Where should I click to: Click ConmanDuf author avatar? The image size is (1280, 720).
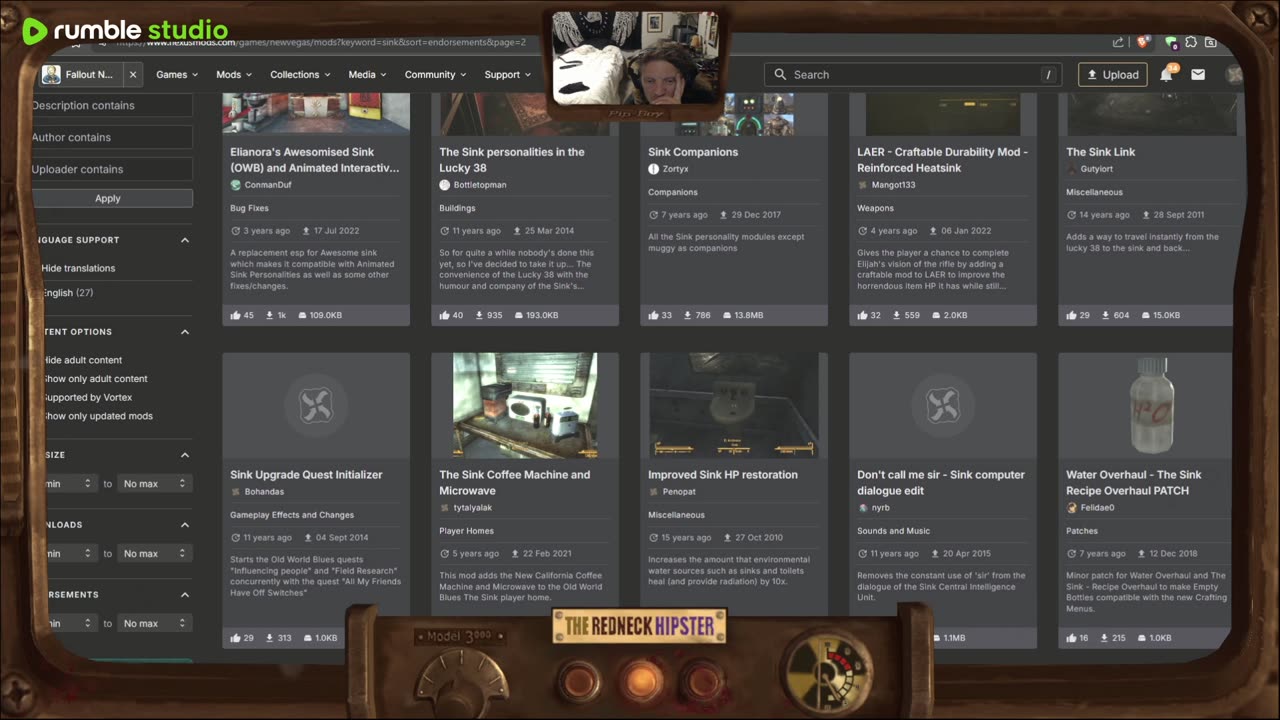[x=236, y=185]
